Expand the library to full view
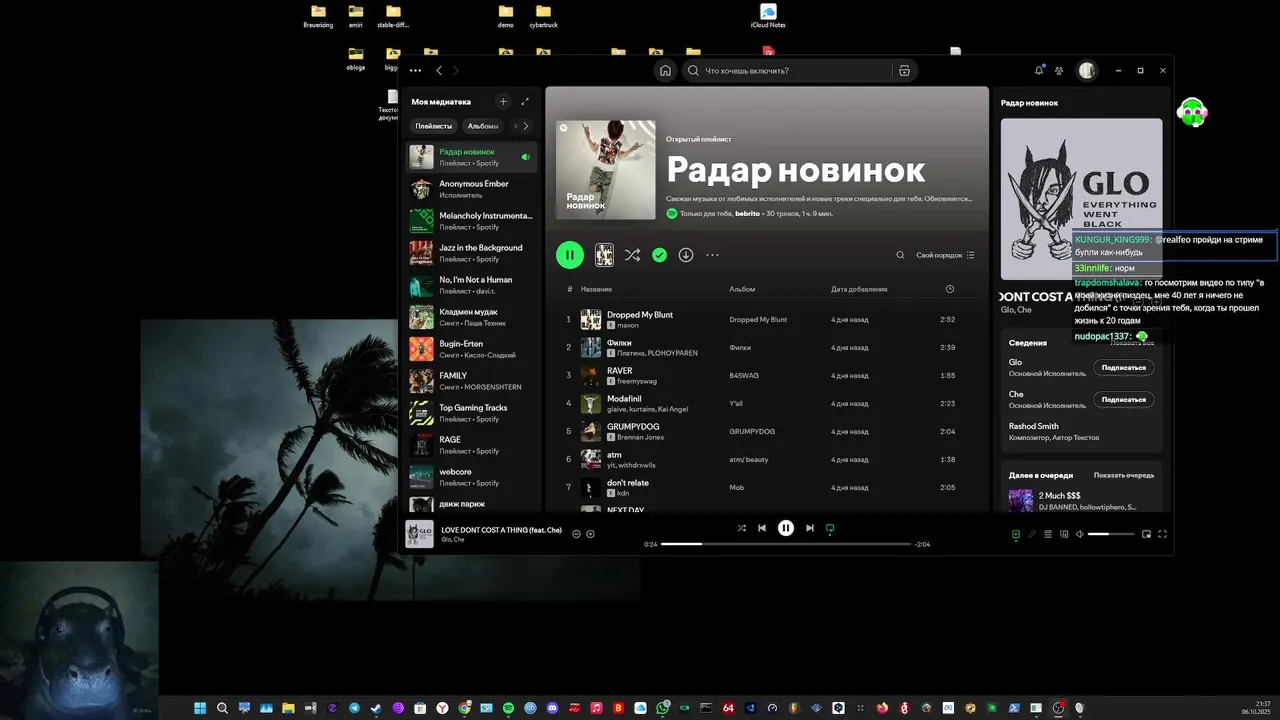Screen dimensions: 1280x720 pos(525,102)
